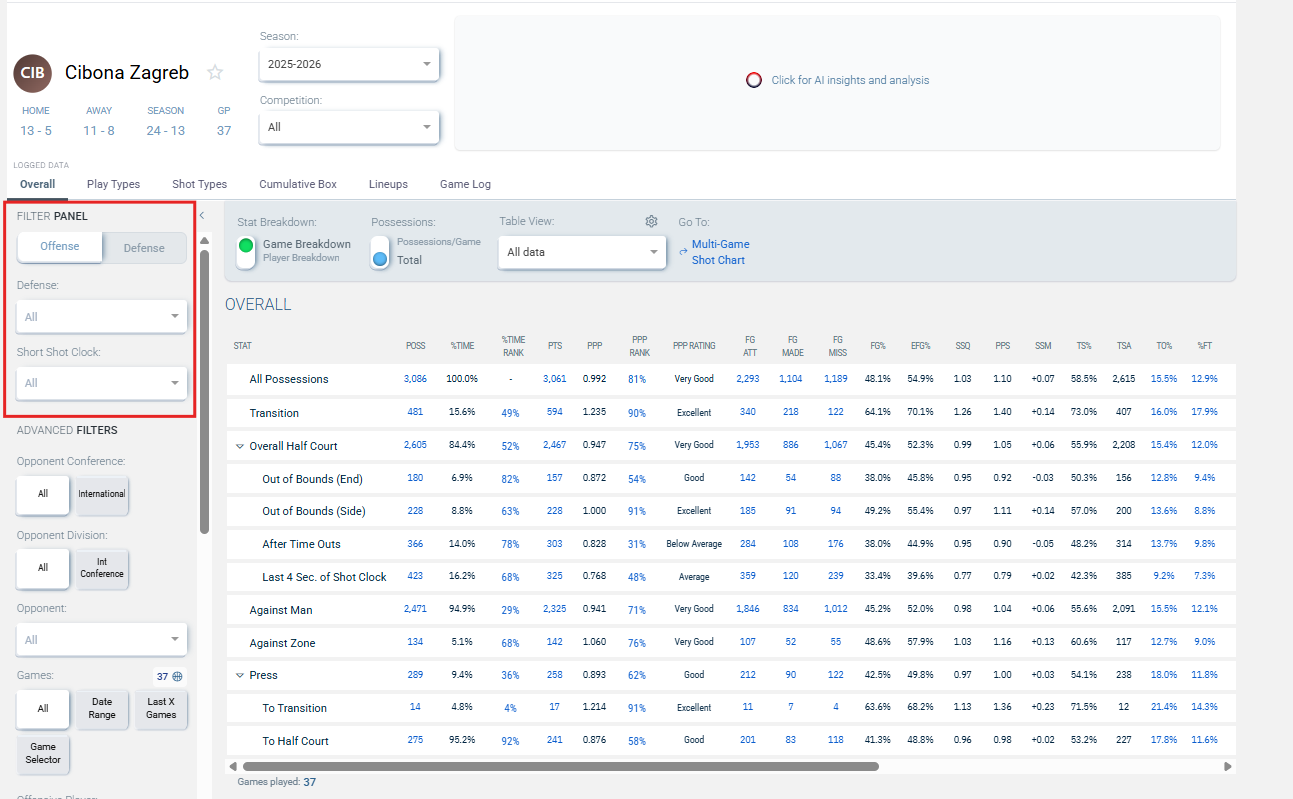Click the Last X Games button

click(x=161, y=708)
